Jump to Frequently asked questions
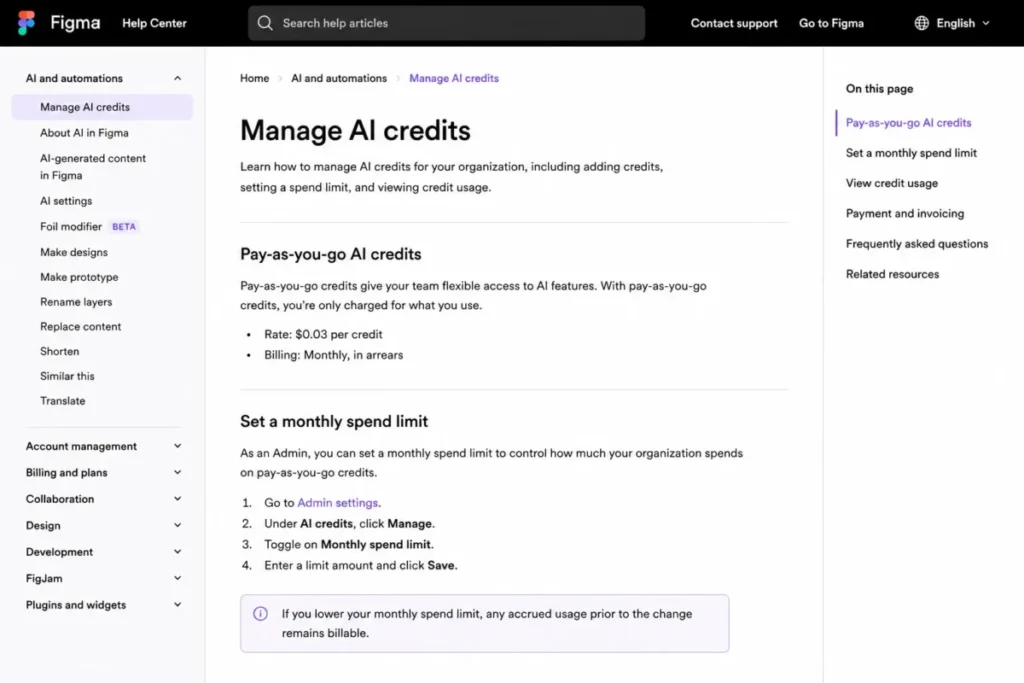 pyautogui.click(x=917, y=244)
